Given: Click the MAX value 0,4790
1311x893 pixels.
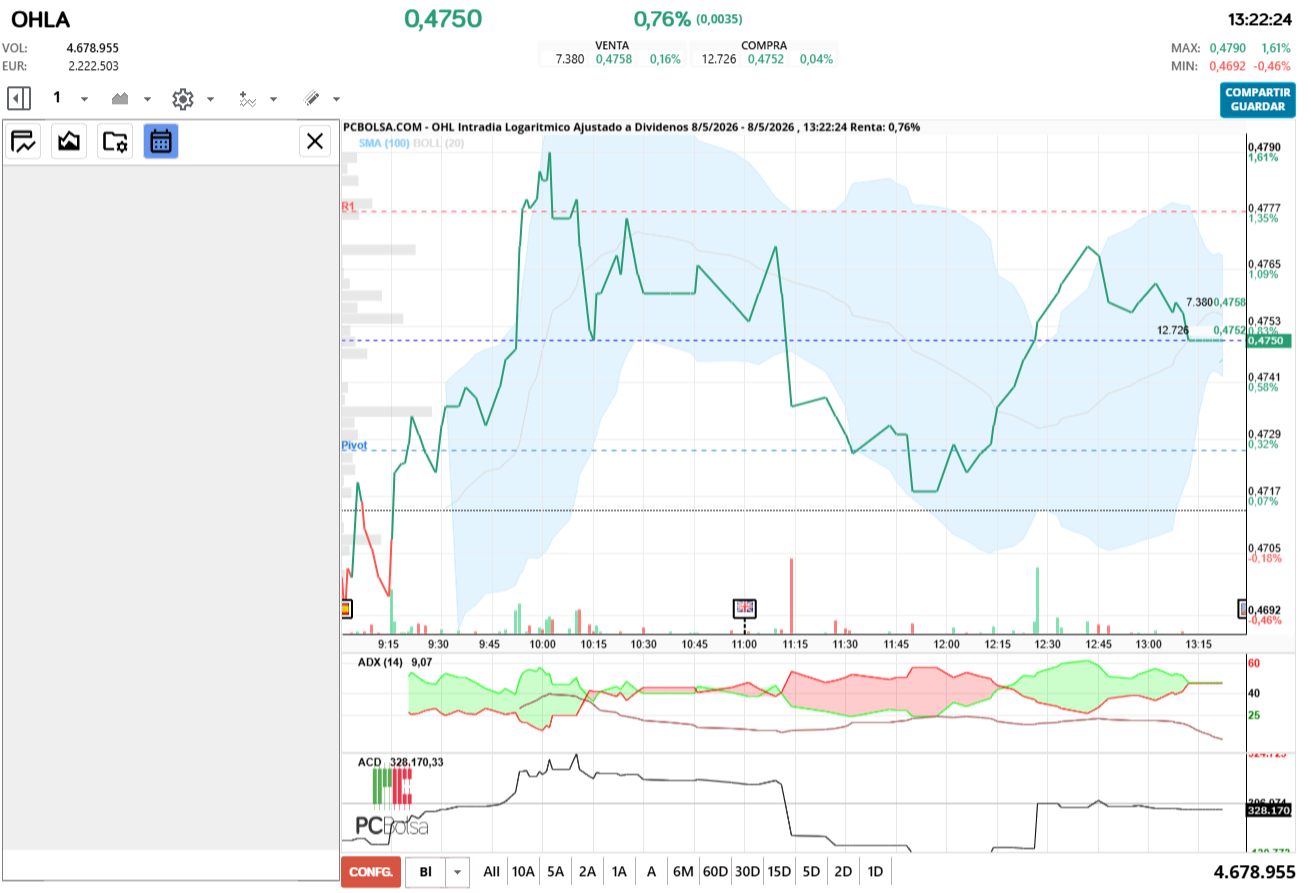Looking at the screenshot, I should pyautogui.click(x=1228, y=48).
